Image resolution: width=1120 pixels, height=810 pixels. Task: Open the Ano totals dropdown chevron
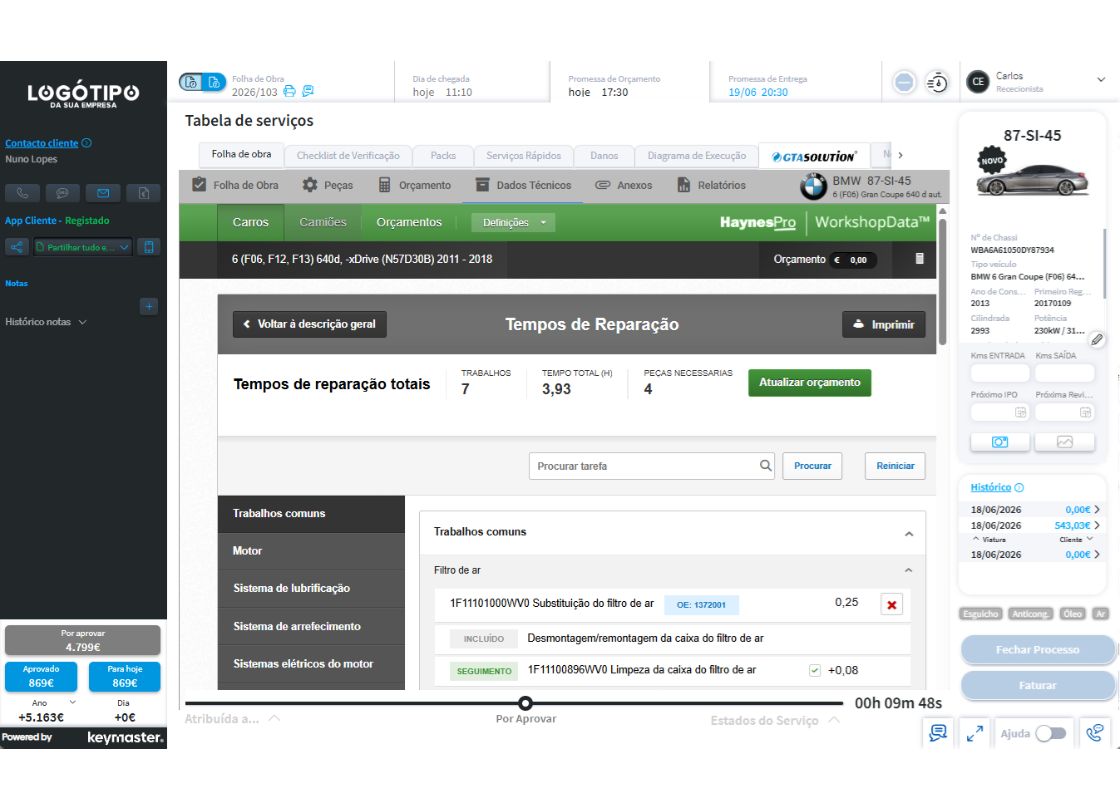[x=72, y=703]
